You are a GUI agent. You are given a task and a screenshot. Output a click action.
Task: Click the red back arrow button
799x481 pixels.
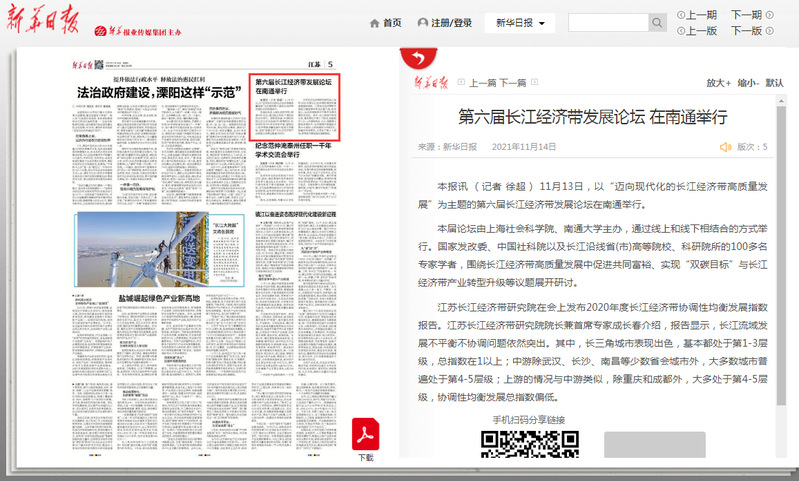(x=417, y=58)
